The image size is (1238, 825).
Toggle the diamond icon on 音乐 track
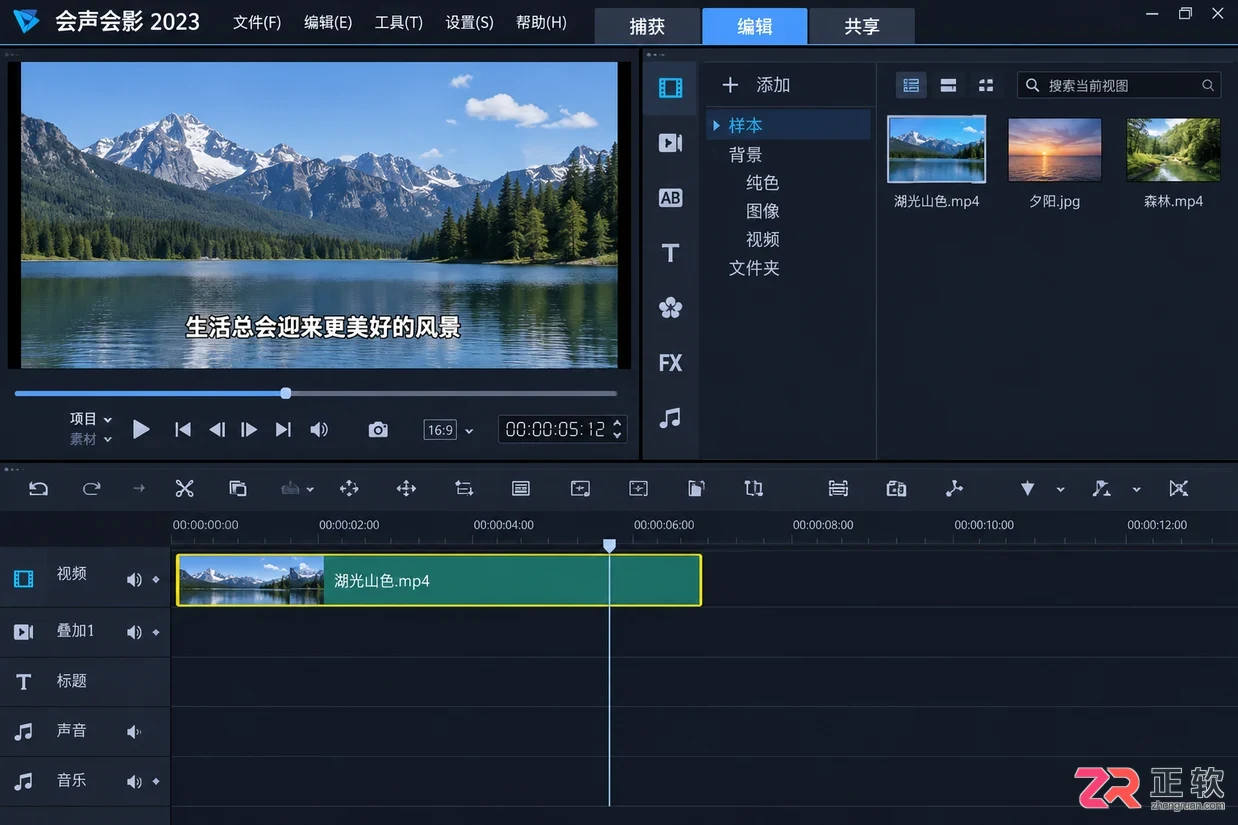tap(156, 782)
